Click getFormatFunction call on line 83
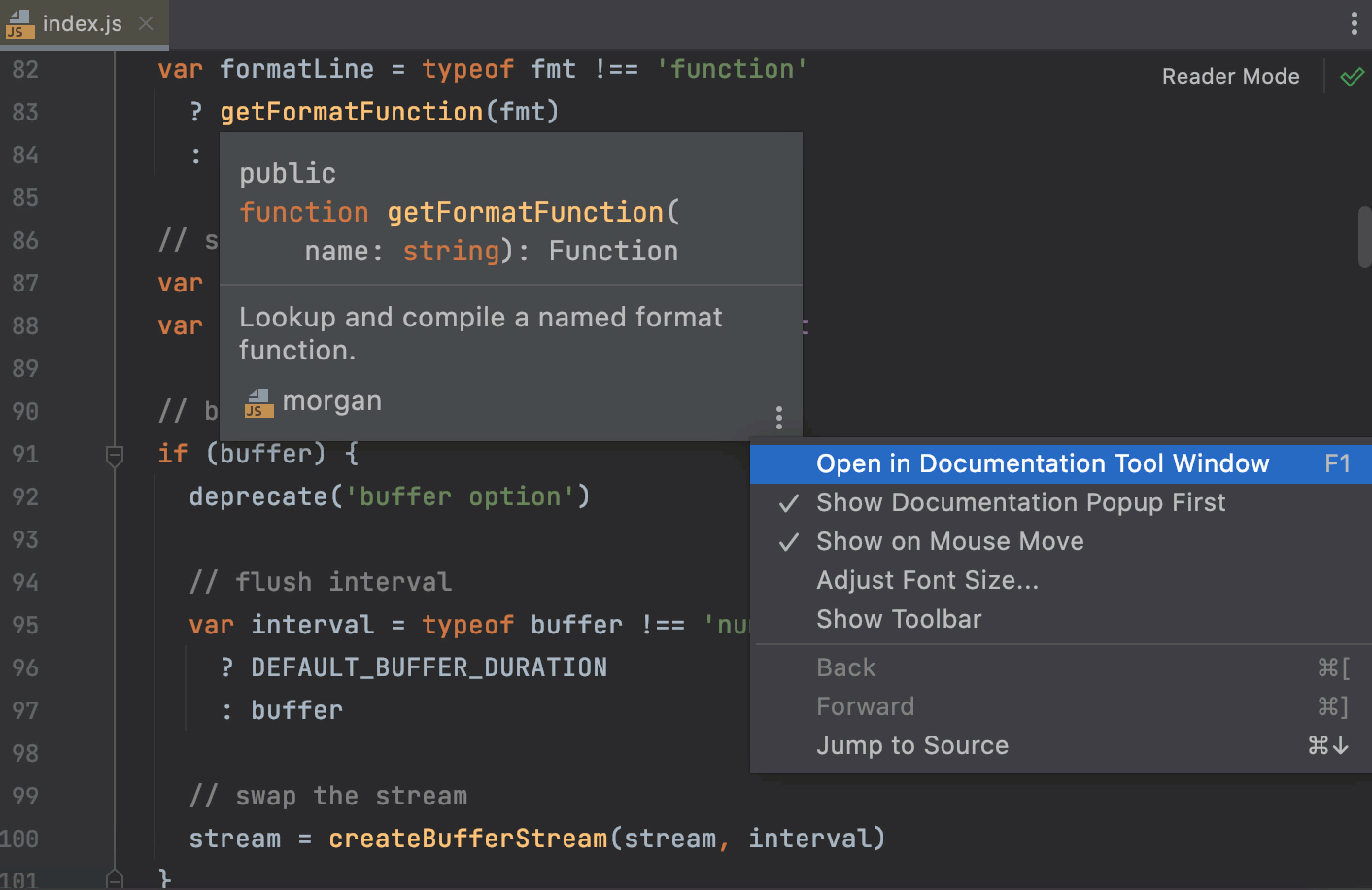 tap(352, 112)
